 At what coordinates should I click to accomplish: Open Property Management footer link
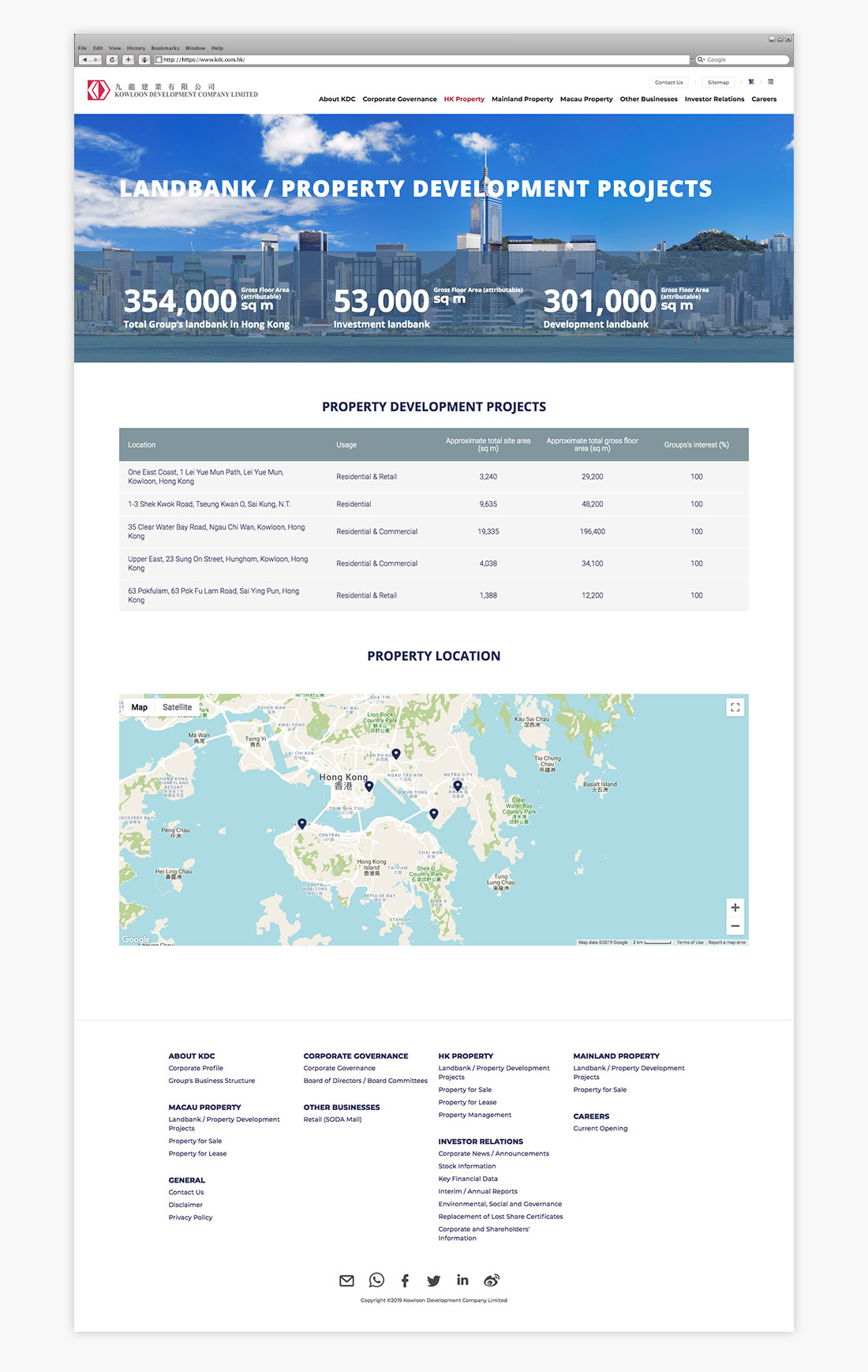tap(475, 1115)
